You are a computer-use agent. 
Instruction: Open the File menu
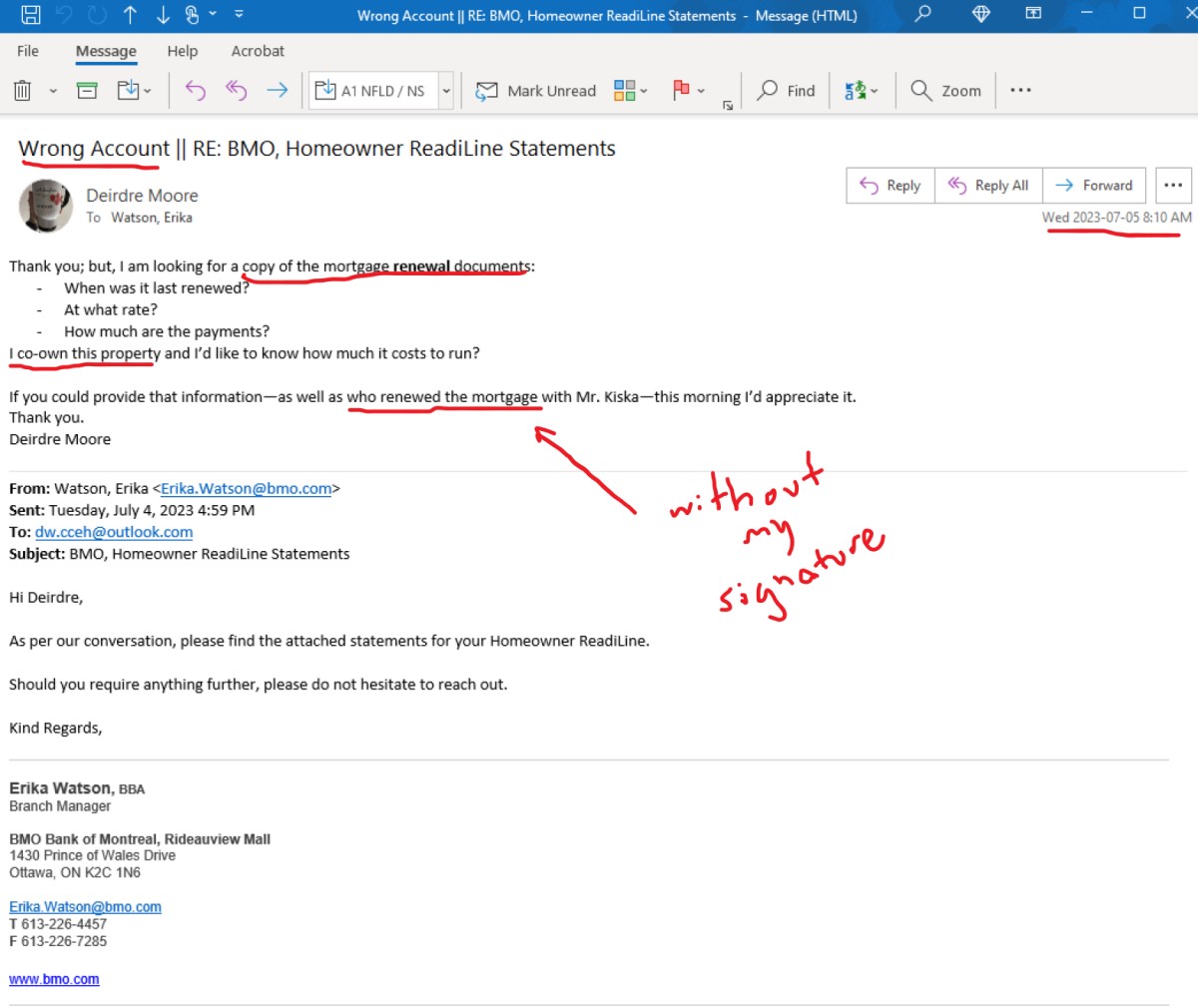[x=28, y=51]
